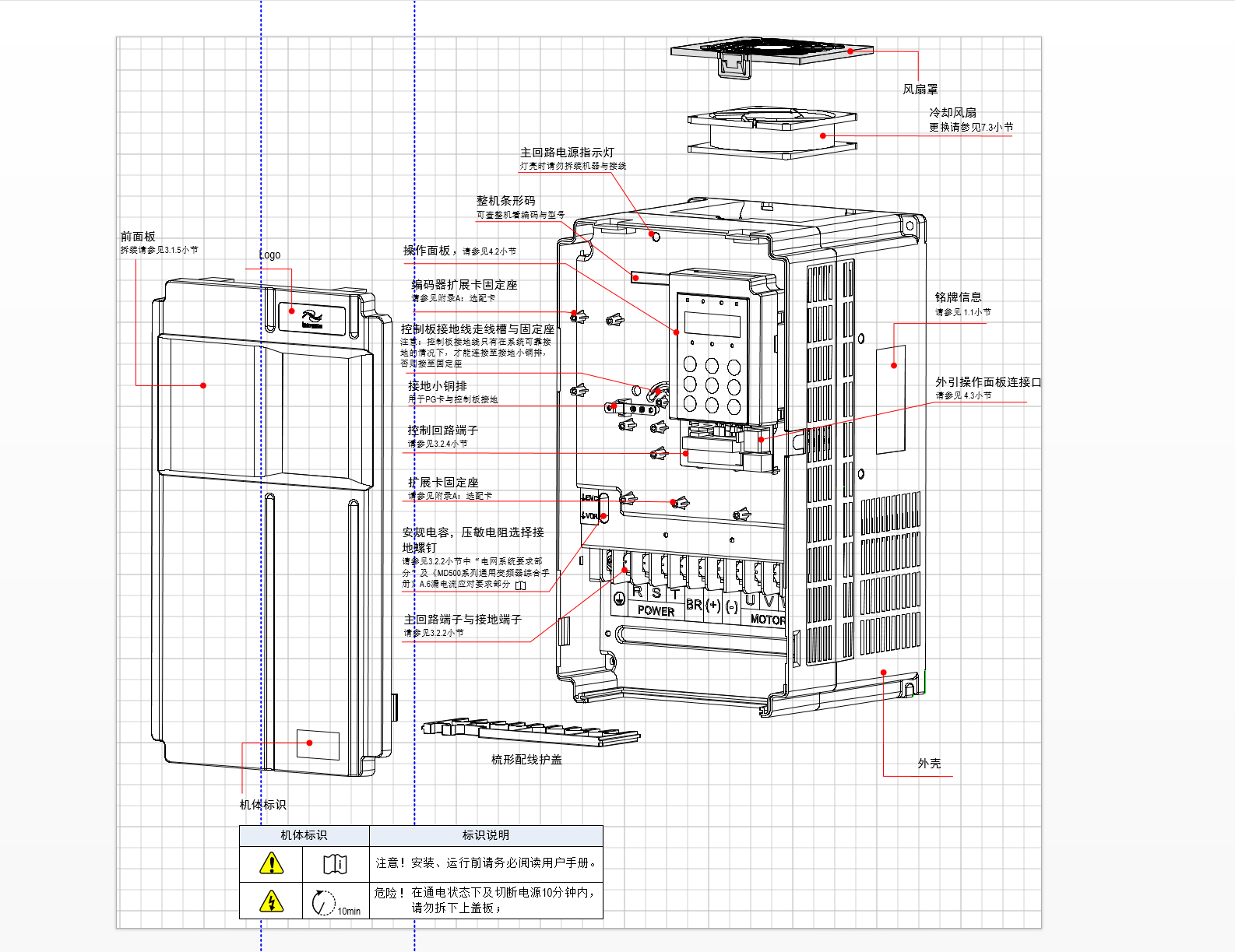Click the open-book manual icon in the table

click(x=335, y=864)
